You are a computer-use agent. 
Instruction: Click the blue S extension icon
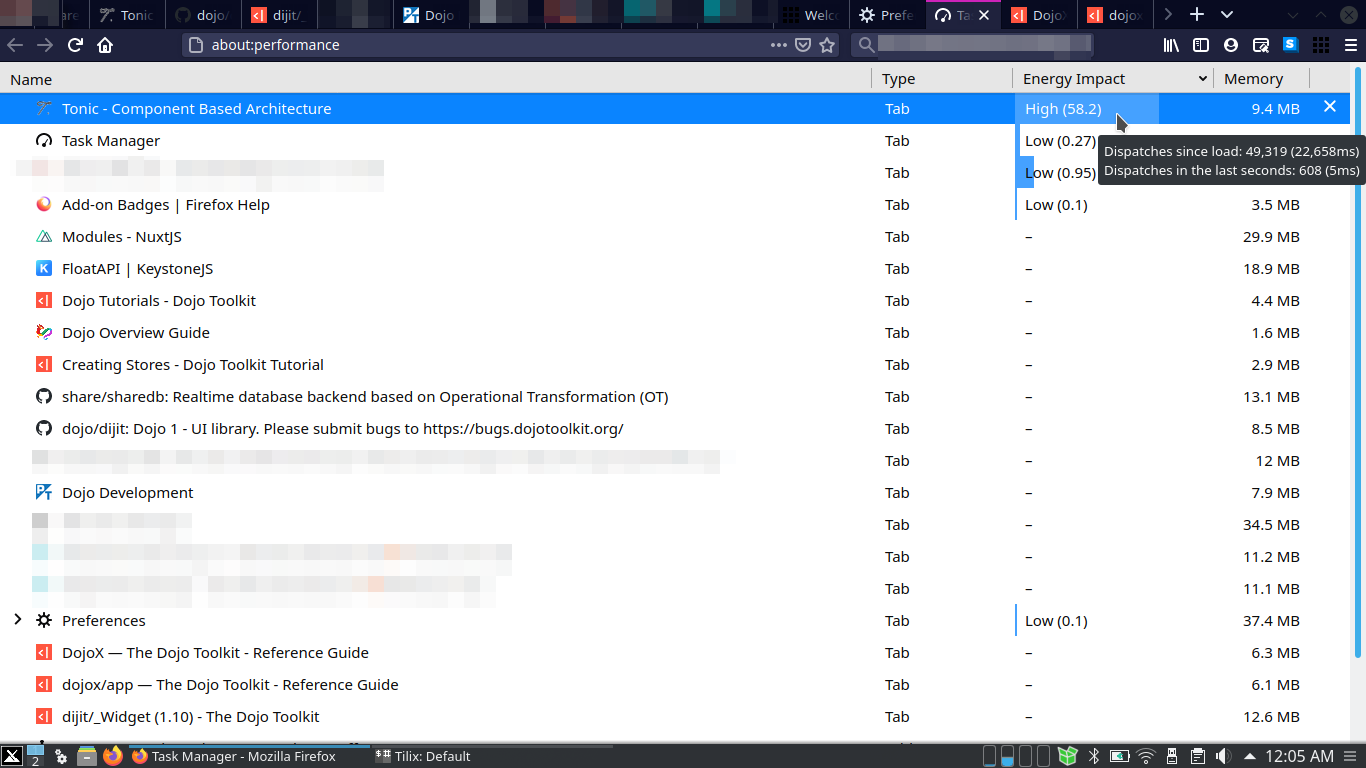(x=1291, y=45)
